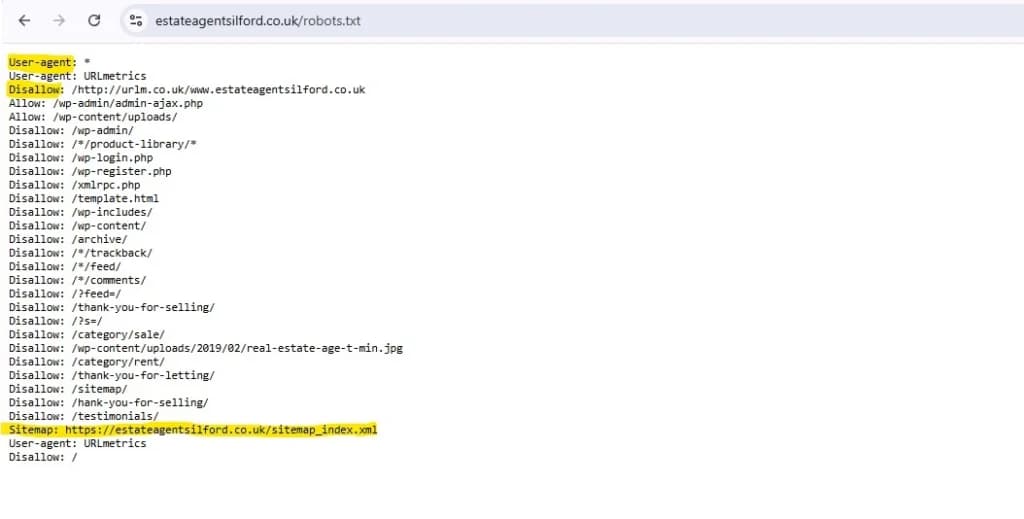Click 'Disallow: /thank-you-for-selling/' line
This screenshot has width=1024, height=519.
click(x=112, y=307)
